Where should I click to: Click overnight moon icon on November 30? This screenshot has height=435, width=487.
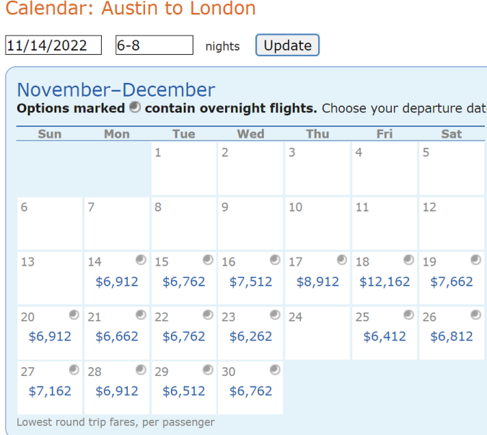coord(275,370)
